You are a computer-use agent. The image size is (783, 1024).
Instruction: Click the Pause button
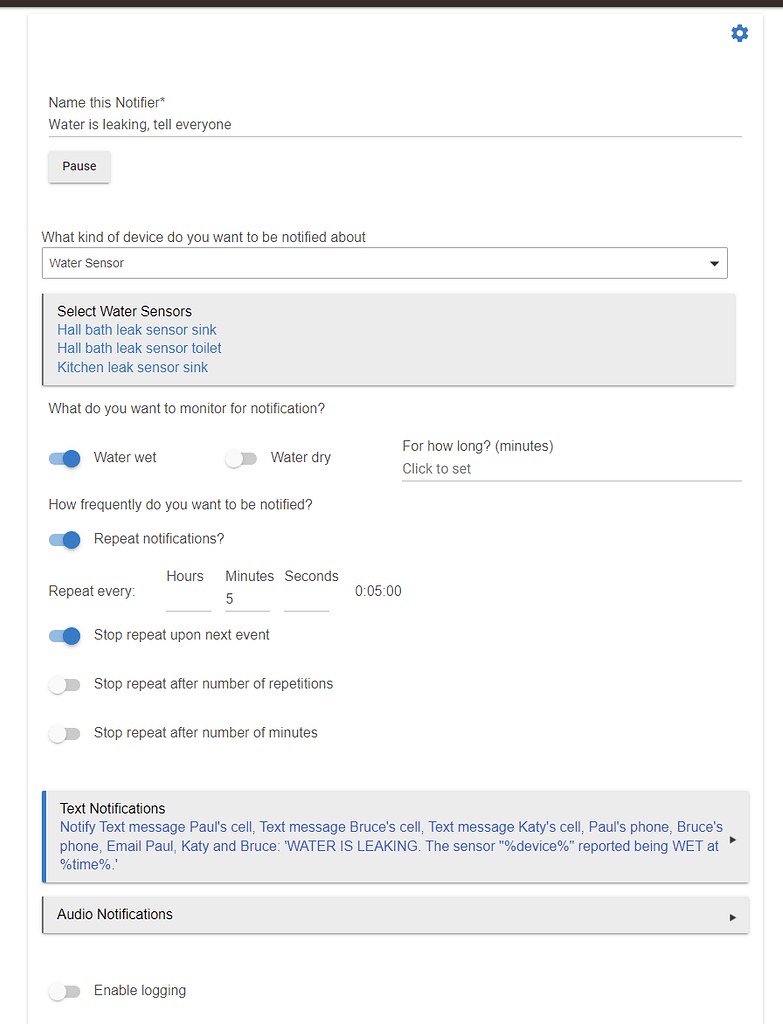coord(79,167)
